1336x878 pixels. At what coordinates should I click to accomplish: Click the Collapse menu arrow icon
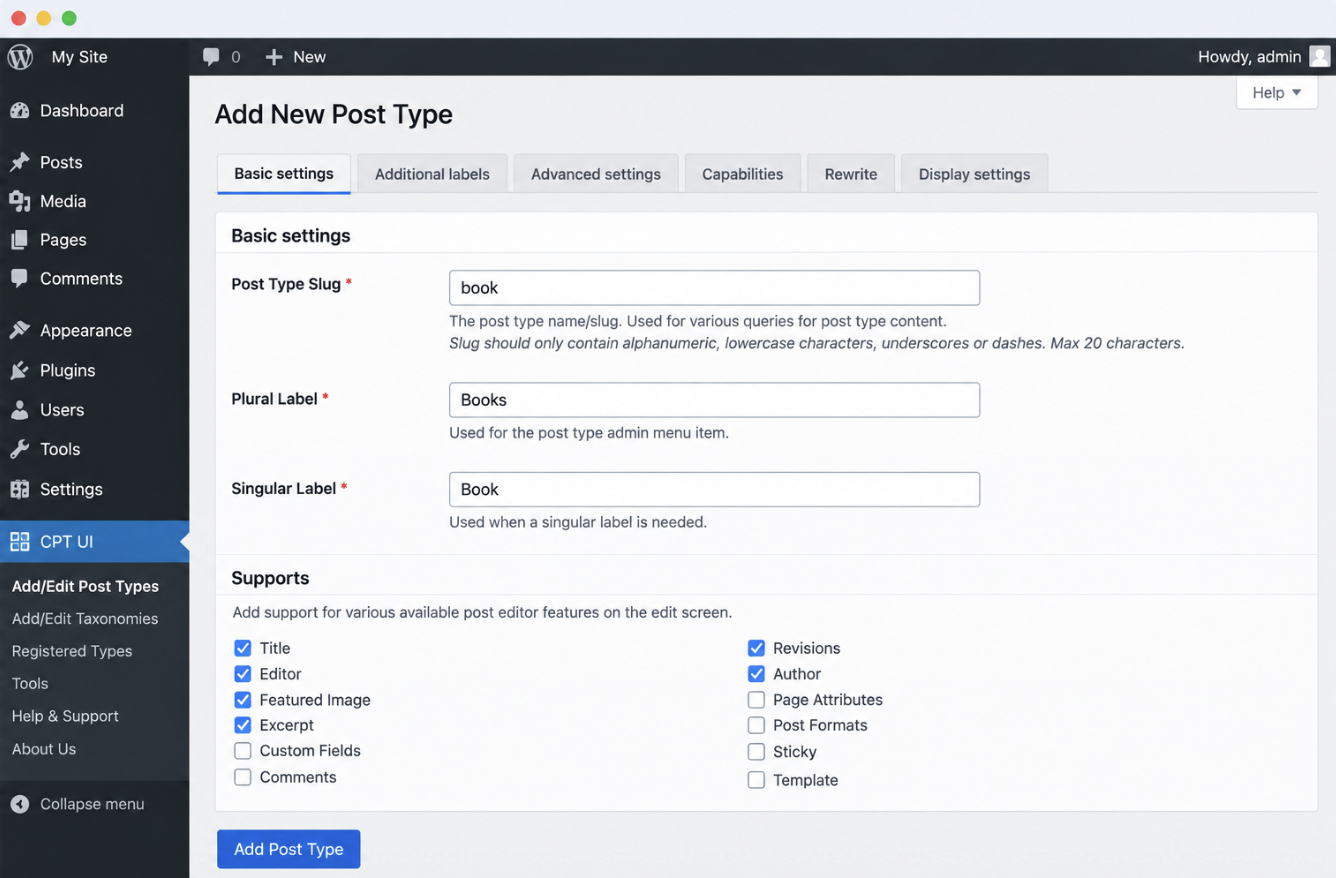[x=20, y=804]
